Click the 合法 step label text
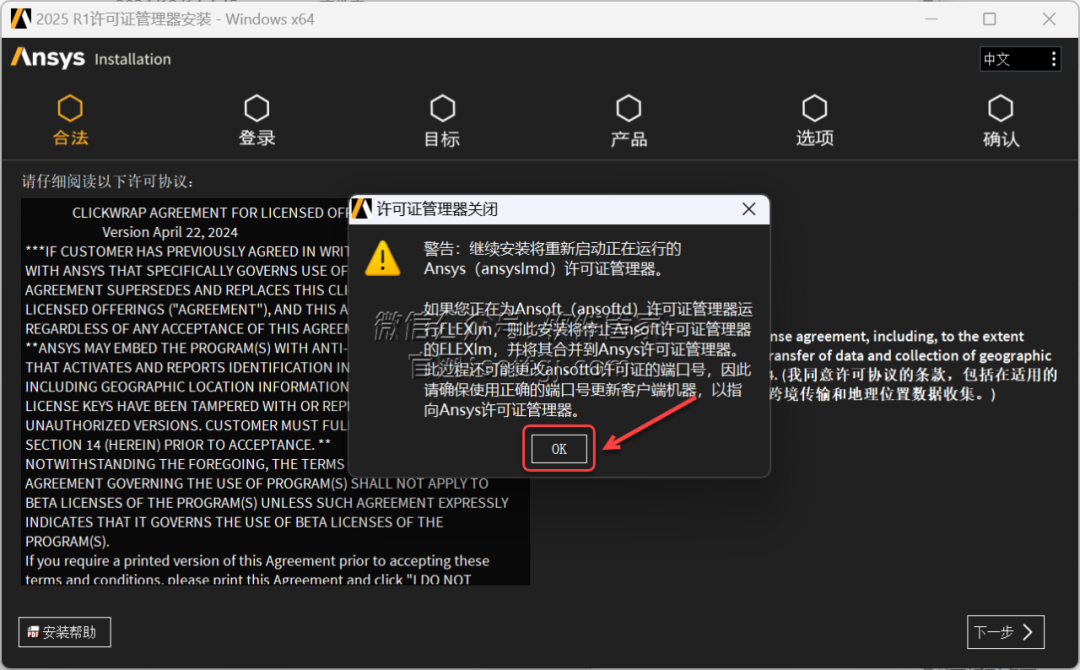Viewport: 1080px width, 670px height. tap(70, 138)
